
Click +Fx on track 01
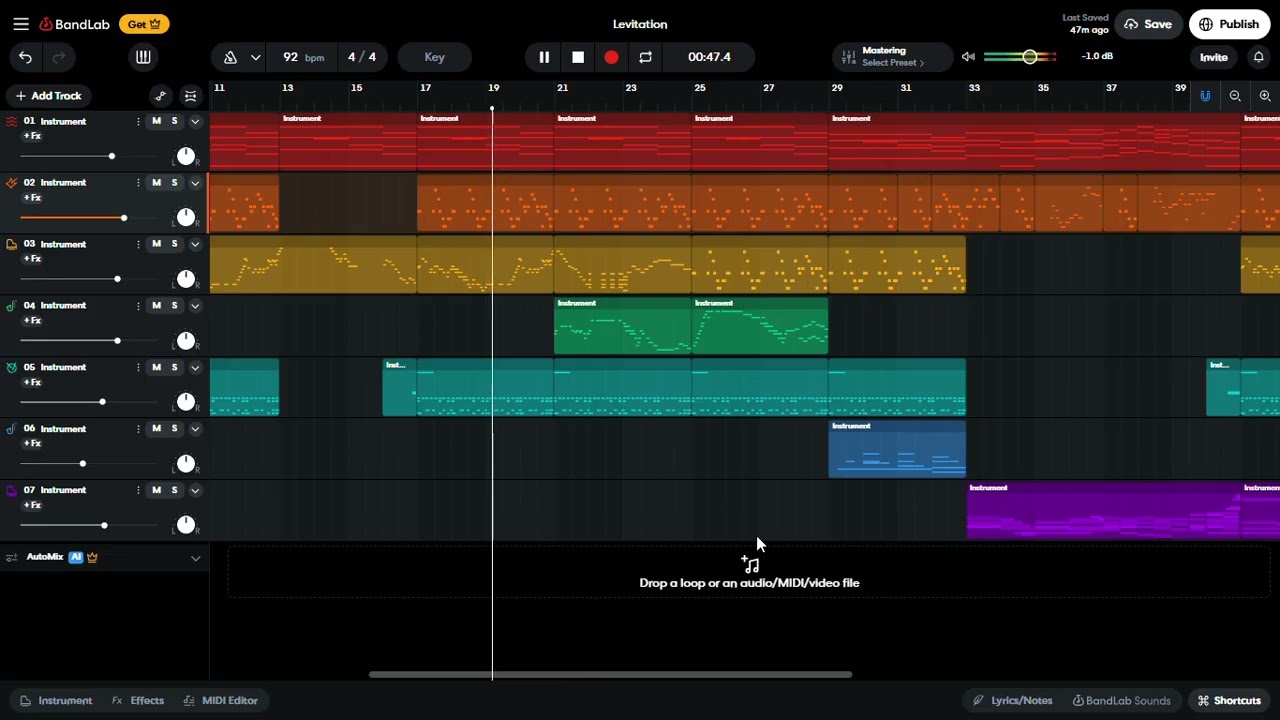pos(32,135)
